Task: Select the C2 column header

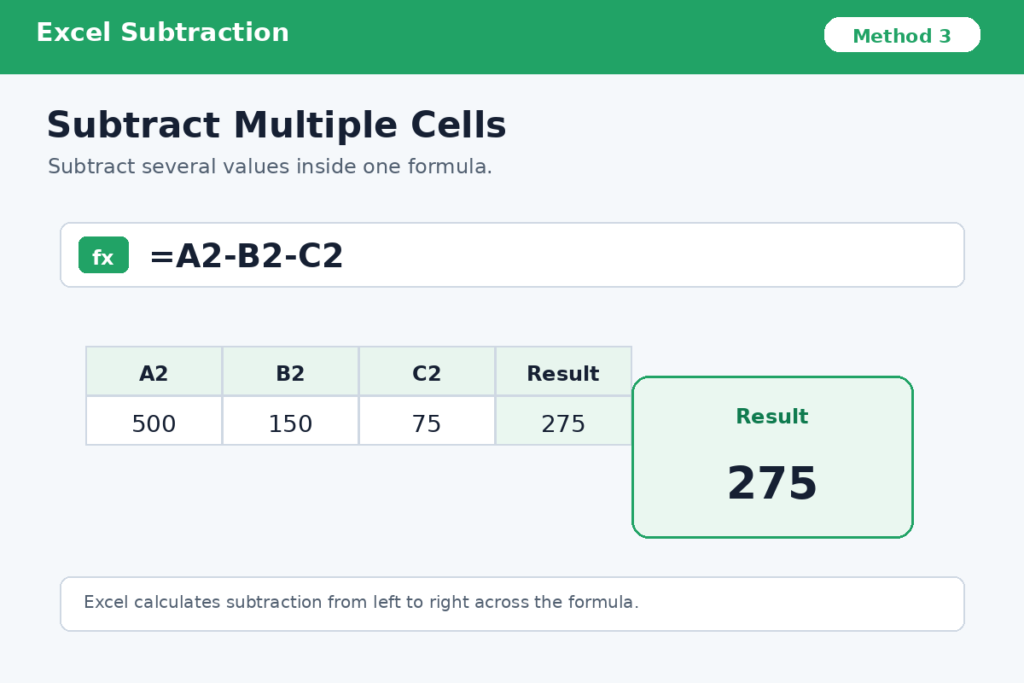Action: [x=426, y=372]
